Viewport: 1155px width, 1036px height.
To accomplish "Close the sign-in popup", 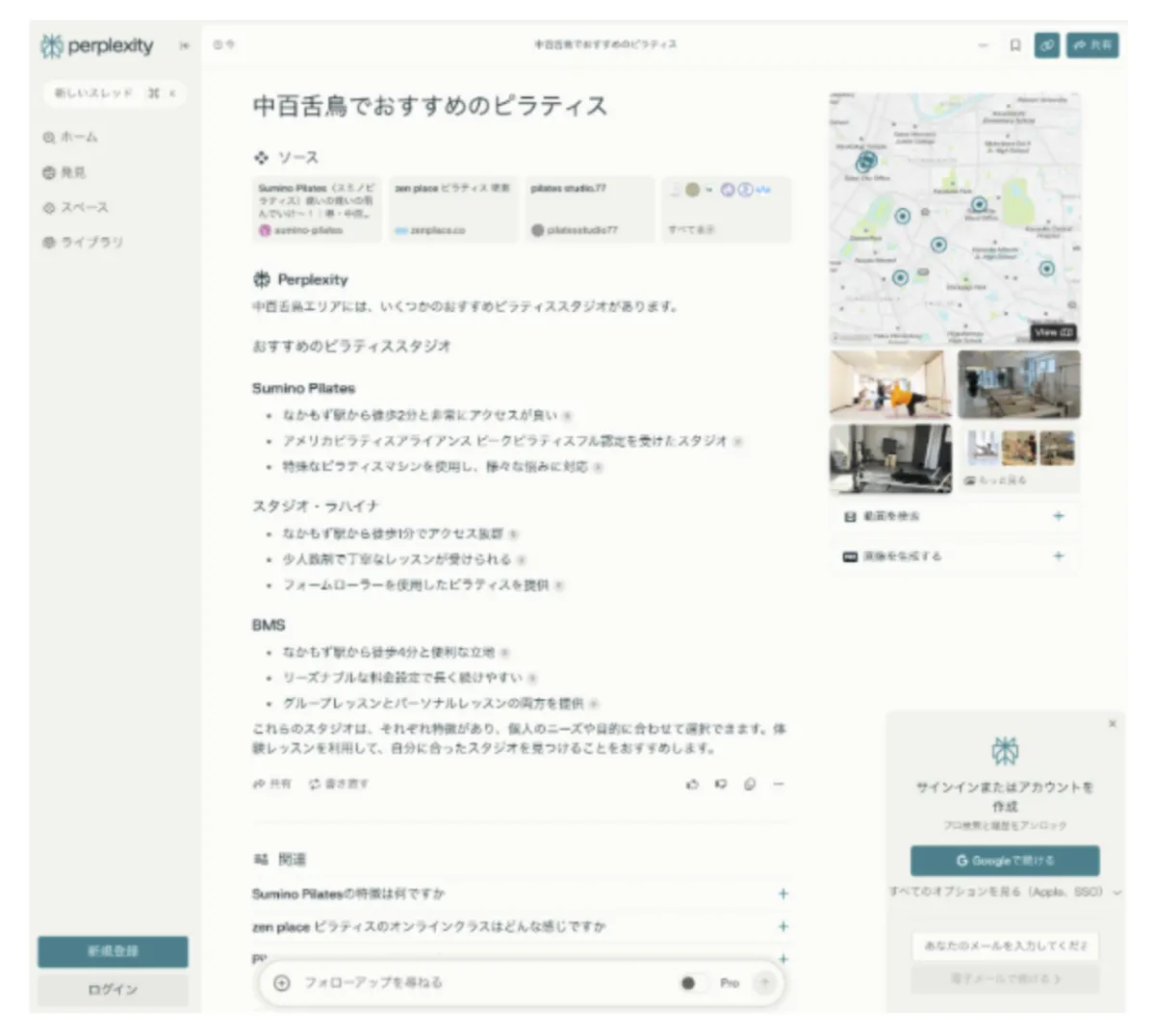I will pyautogui.click(x=1113, y=723).
